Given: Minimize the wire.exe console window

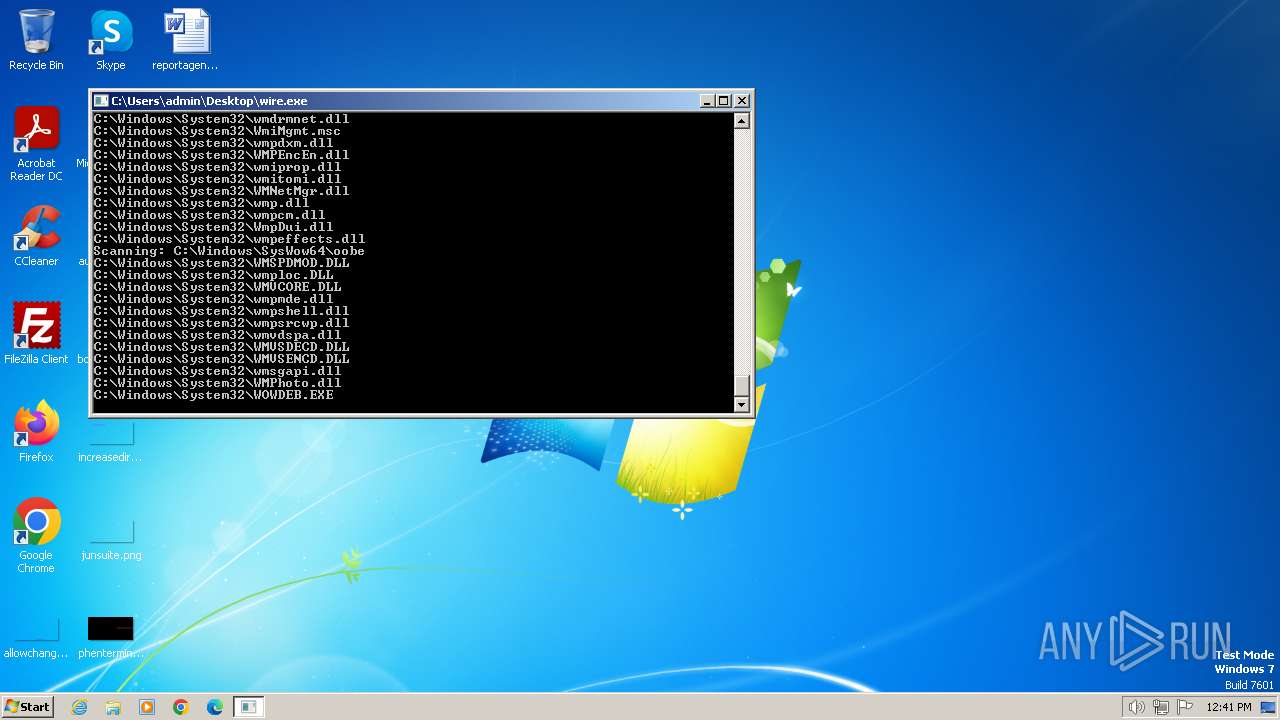Looking at the screenshot, I should click(x=707, y=101).
